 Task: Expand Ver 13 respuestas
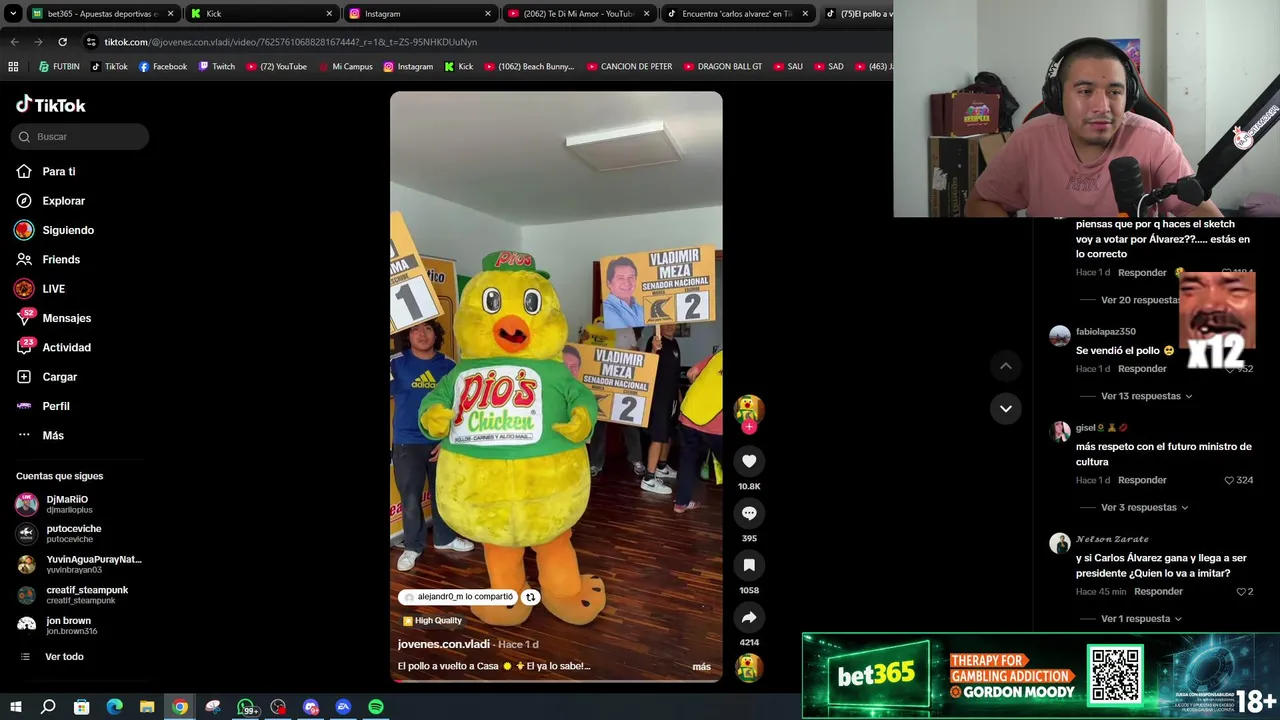pos(1146,396)
